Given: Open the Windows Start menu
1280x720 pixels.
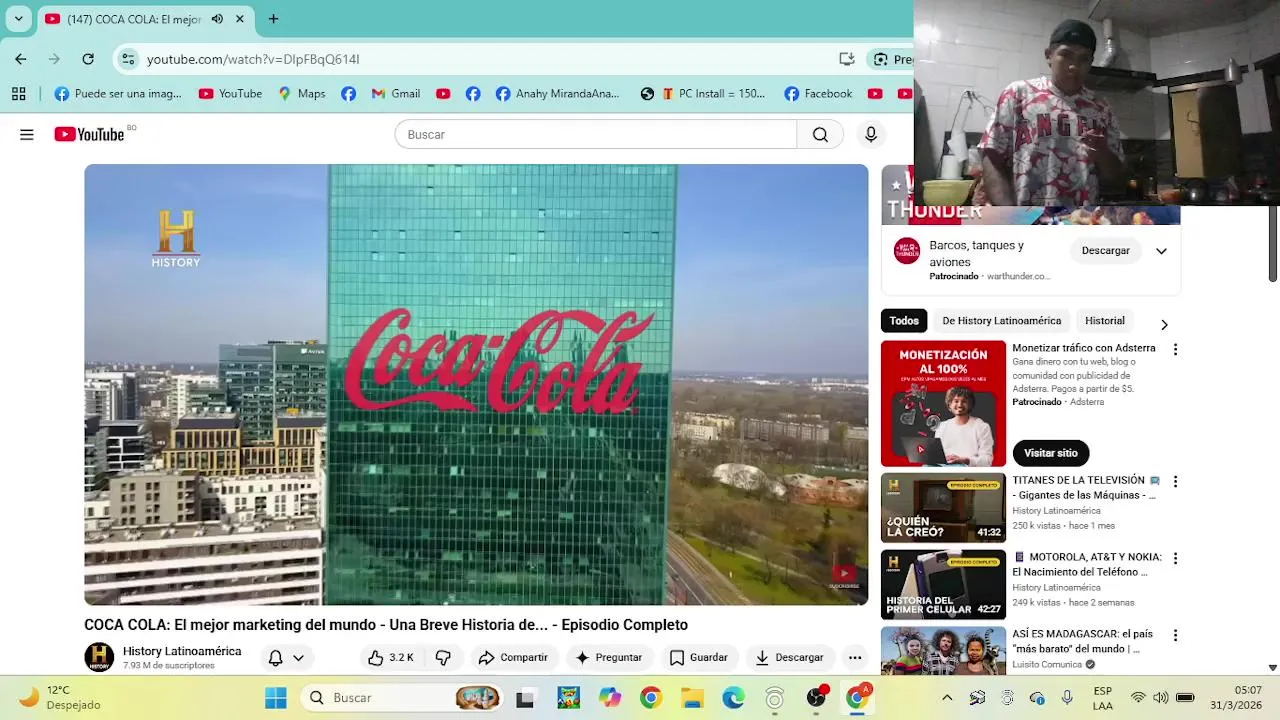Looking at the screenshot, I should coord(275,697).
